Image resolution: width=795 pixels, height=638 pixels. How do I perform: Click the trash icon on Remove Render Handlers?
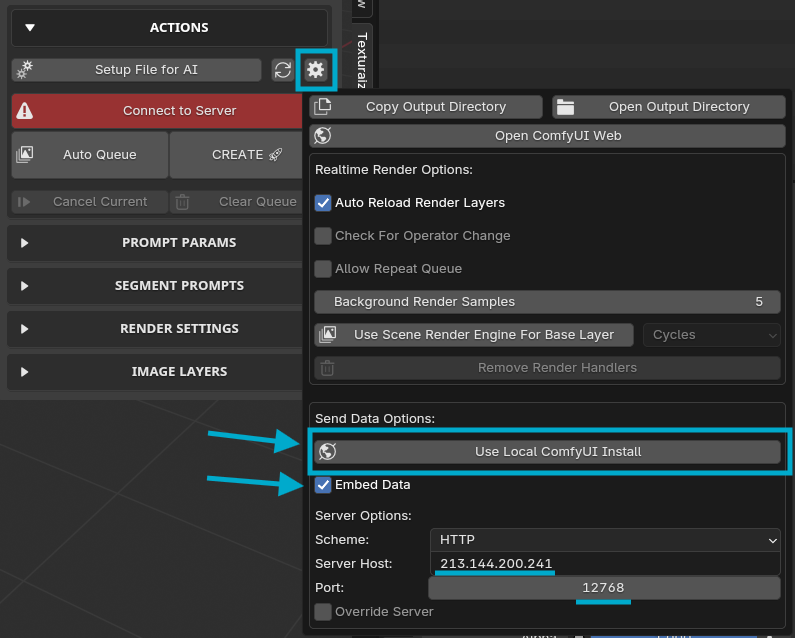[x=327, y=368]
